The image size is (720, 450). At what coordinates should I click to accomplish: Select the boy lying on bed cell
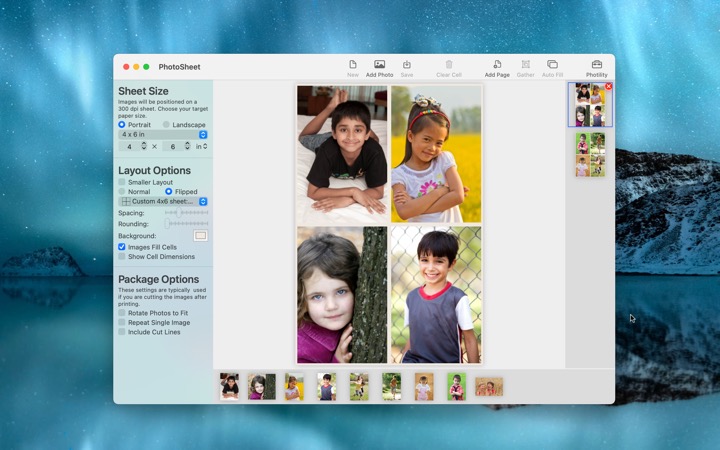342,154
